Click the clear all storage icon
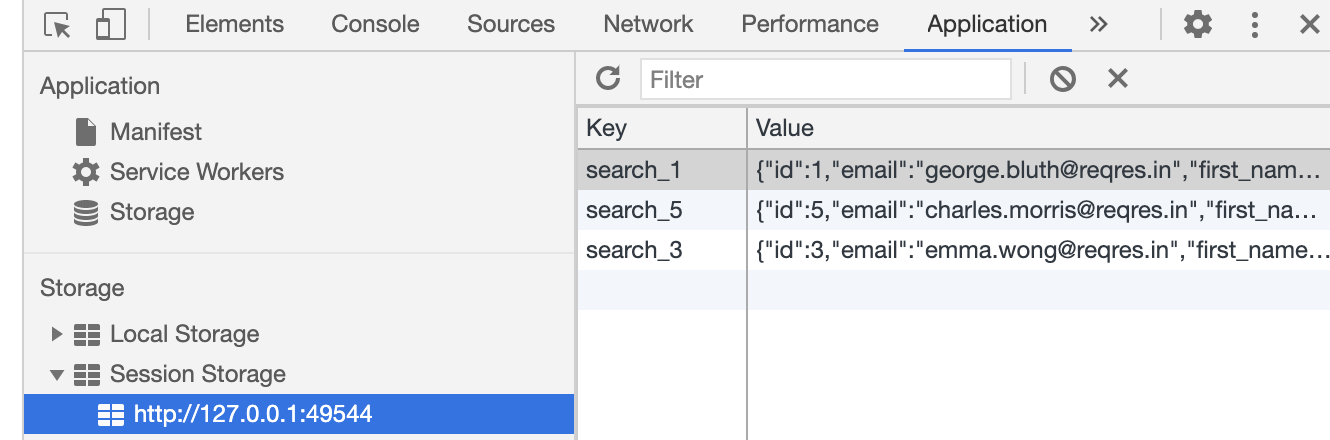This screenshot has height=440, width=1330. click(x=1062, y=78)
